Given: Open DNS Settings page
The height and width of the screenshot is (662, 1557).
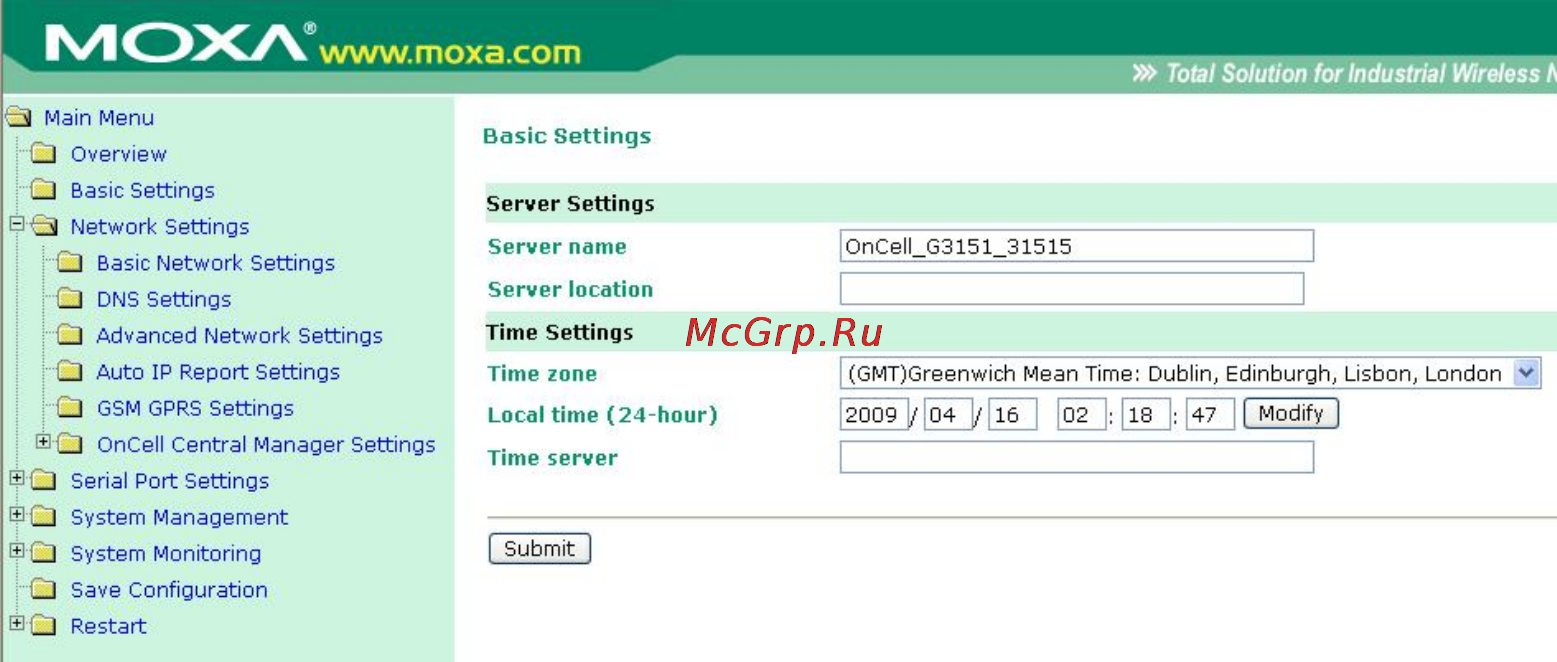Looking at the screenshot, I should 164,299.
